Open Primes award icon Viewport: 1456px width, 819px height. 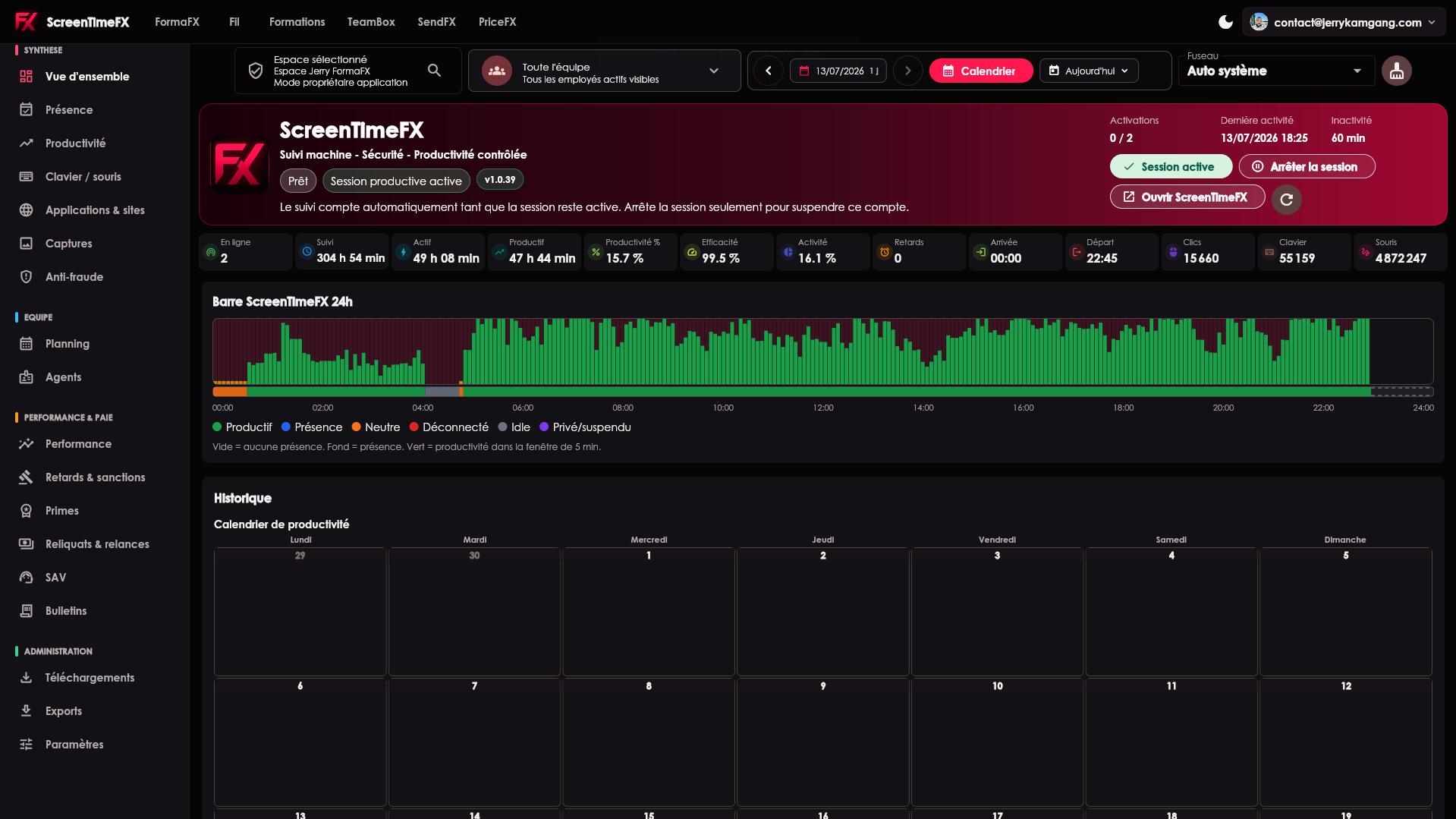click(x=27, y=511)
